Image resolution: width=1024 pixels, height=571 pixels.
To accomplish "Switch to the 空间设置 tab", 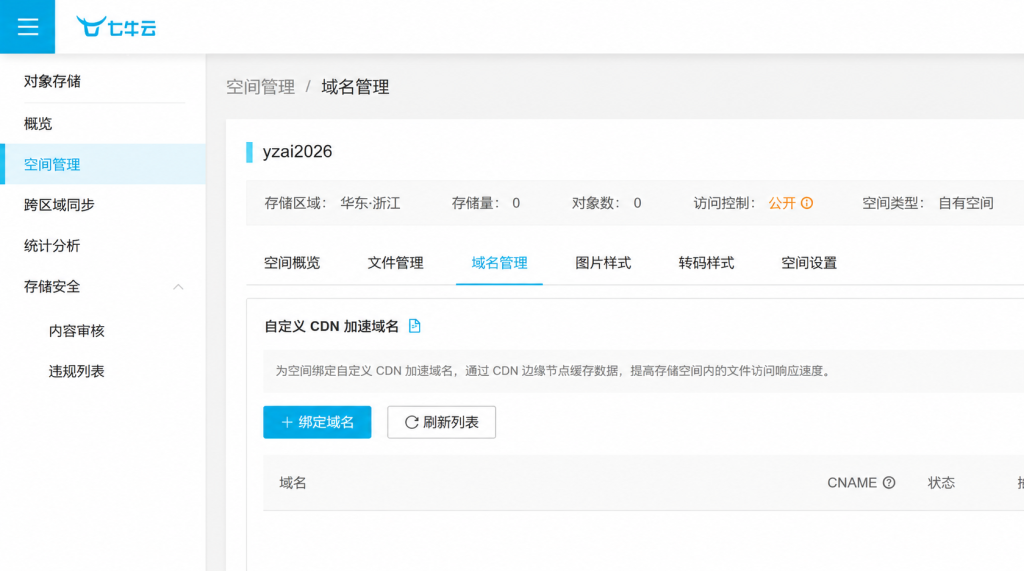I will pyautogui.click(x=808, y=263).
